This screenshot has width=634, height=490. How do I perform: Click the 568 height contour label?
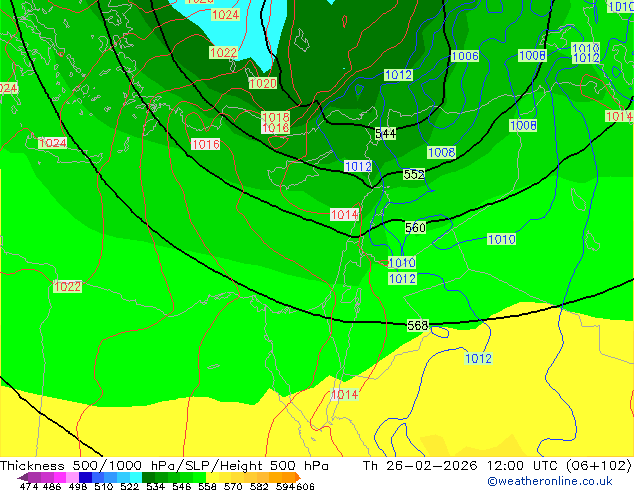(x=418, y=325)
